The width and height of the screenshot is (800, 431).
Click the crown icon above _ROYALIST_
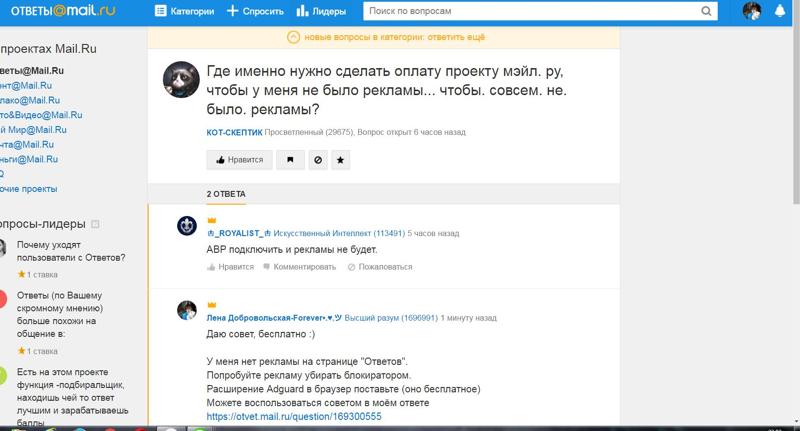pos(212,220)
